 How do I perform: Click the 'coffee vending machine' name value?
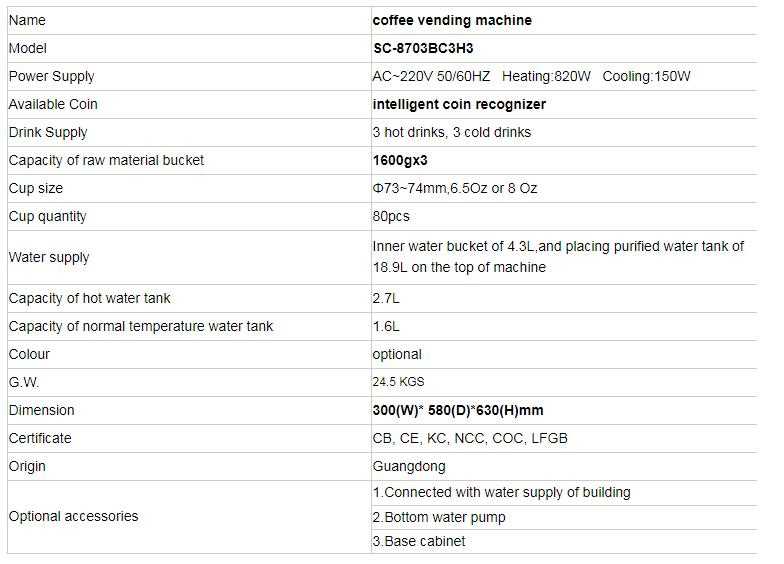pos(452,20)
